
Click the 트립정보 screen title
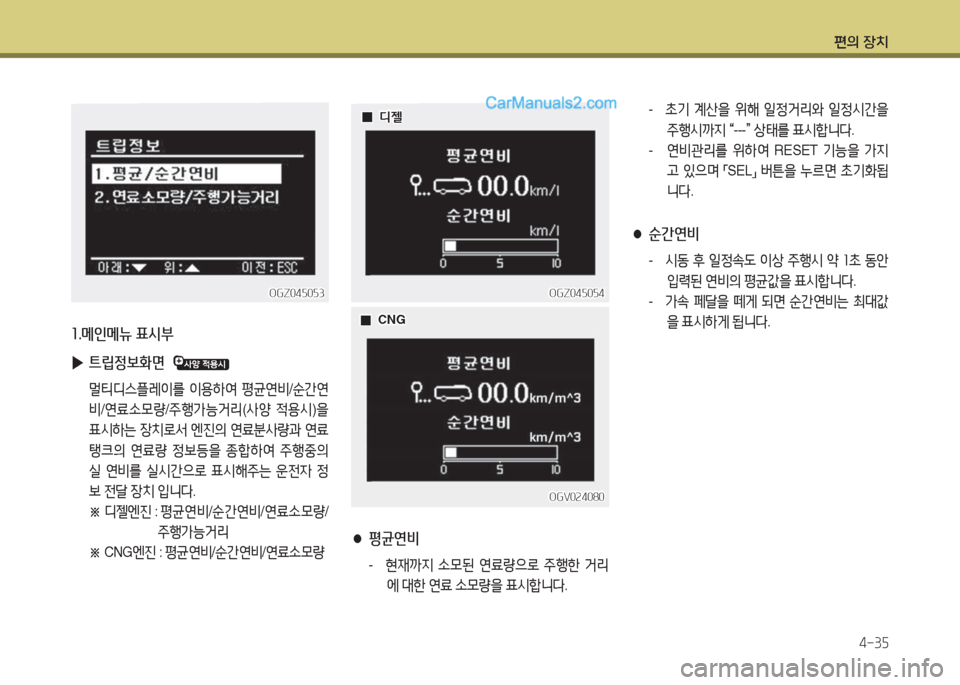(128, 146)
